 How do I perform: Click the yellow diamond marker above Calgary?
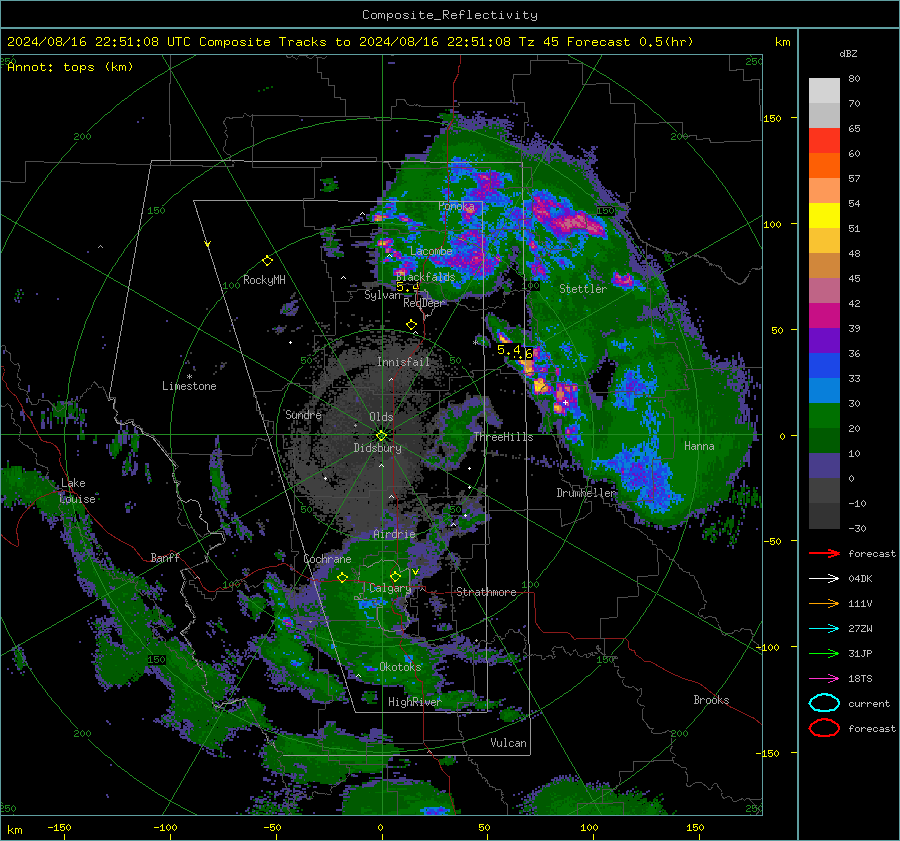[395, 576]
